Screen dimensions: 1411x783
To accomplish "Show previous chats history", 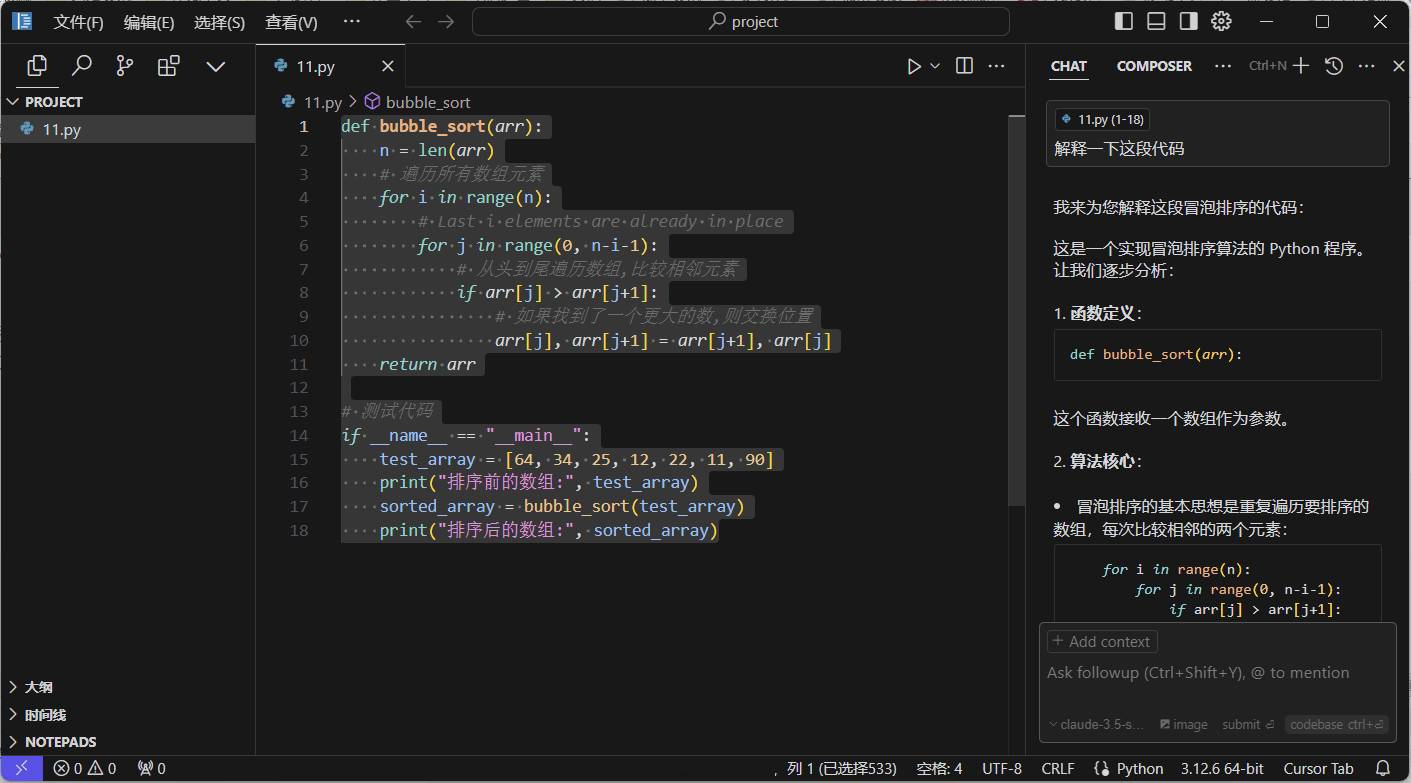I will [x=1333, y=66].
